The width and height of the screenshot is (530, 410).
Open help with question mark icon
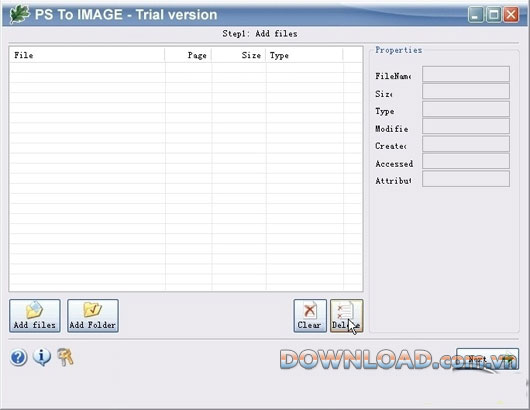pyautogui.click(x=18, y=358)
